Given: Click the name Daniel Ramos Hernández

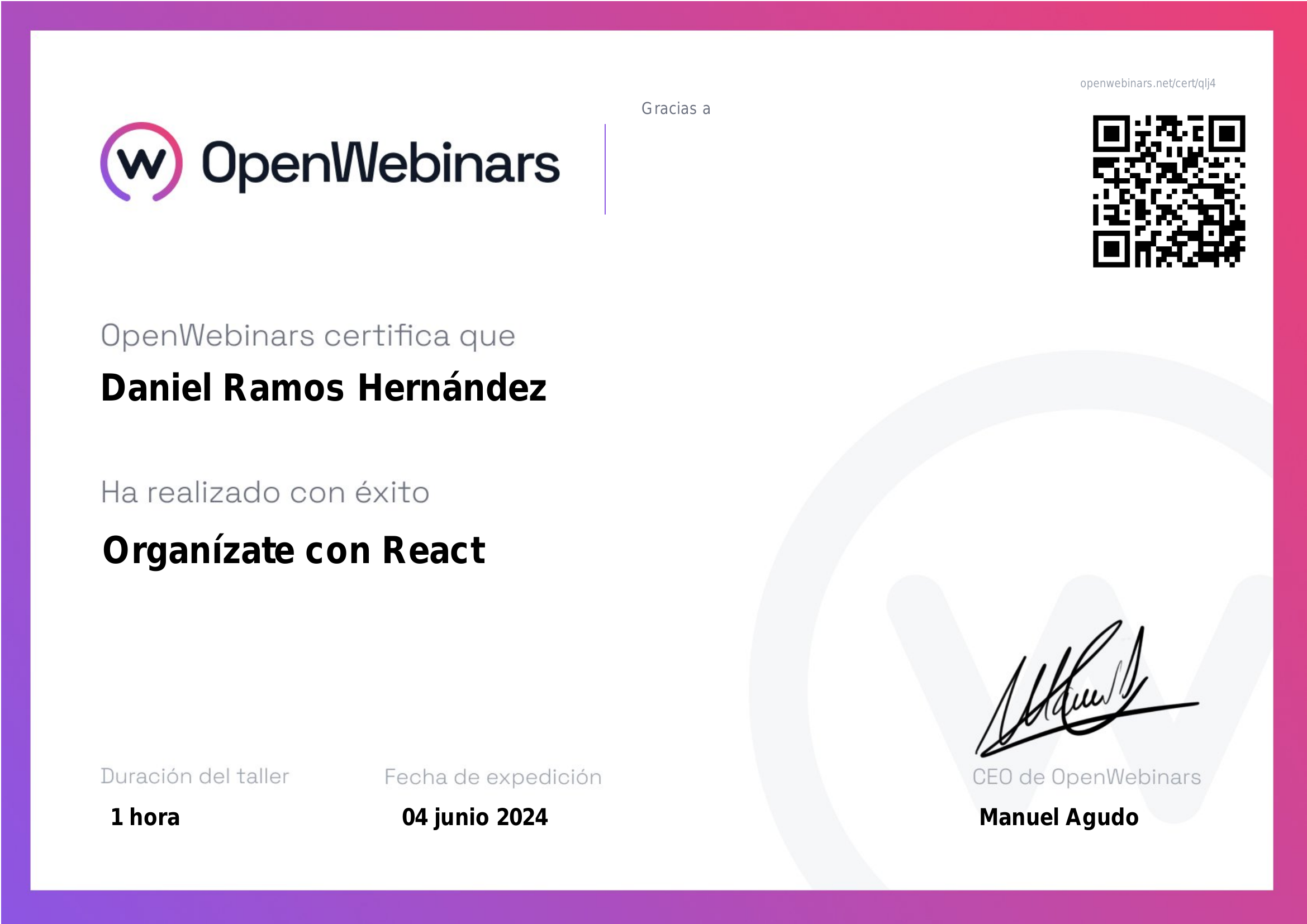Looking at the screenshot, I should (324, 388).
